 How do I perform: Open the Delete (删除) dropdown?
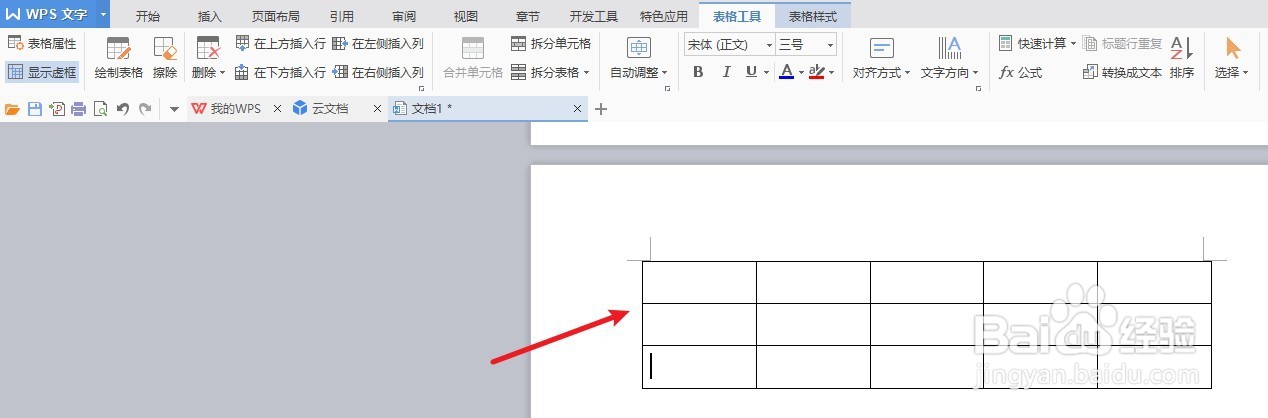tap(209, 60)
